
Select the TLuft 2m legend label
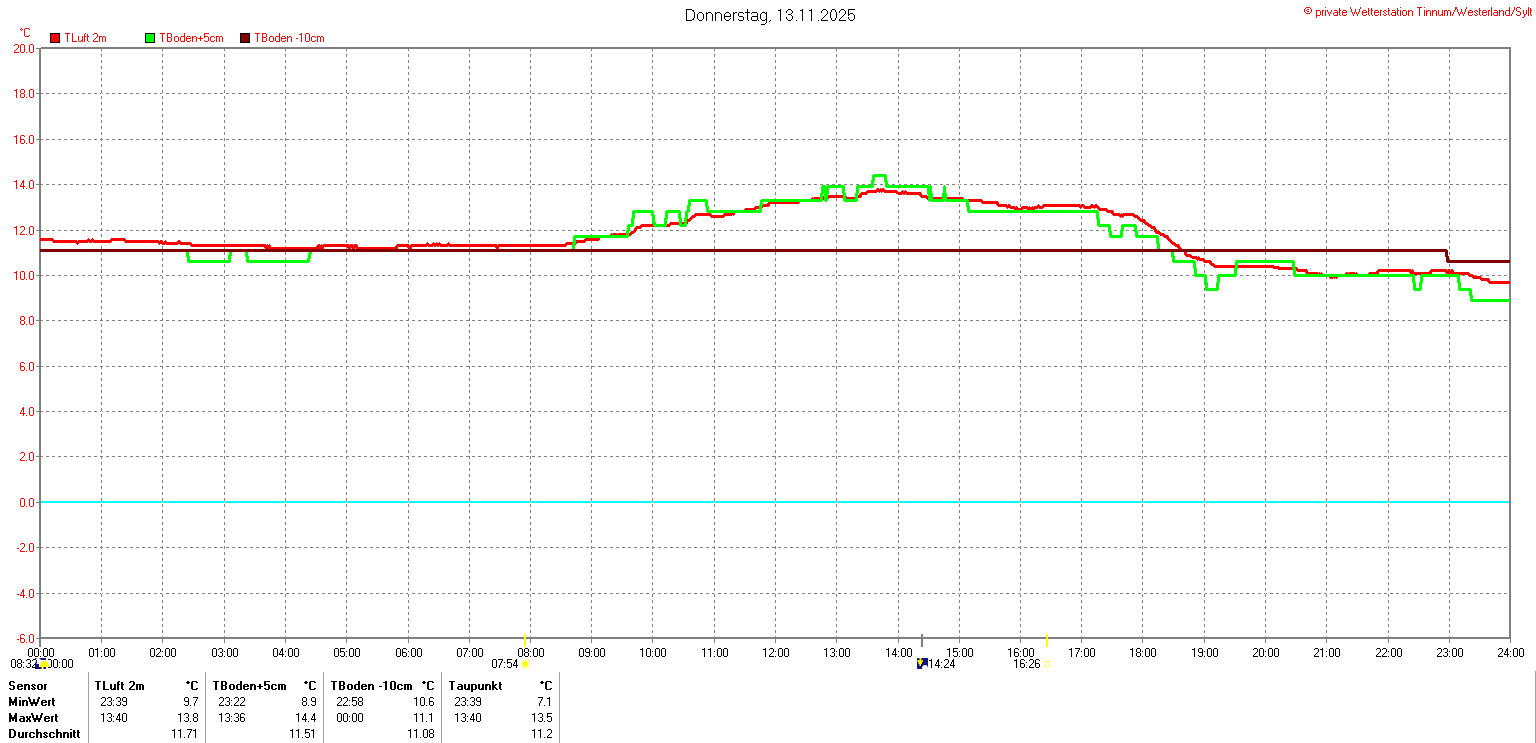(x=85, y=38)
